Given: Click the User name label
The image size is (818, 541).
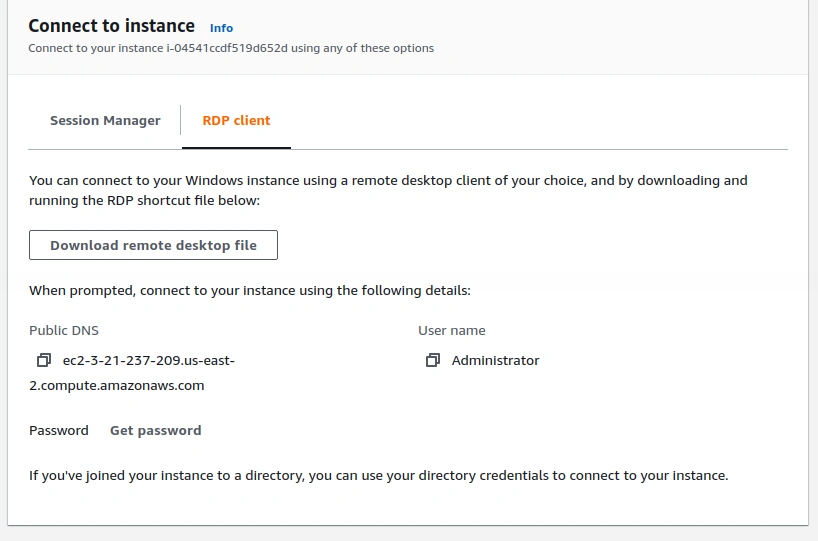Looking at the screenshot, I should [x=452, y=330].
